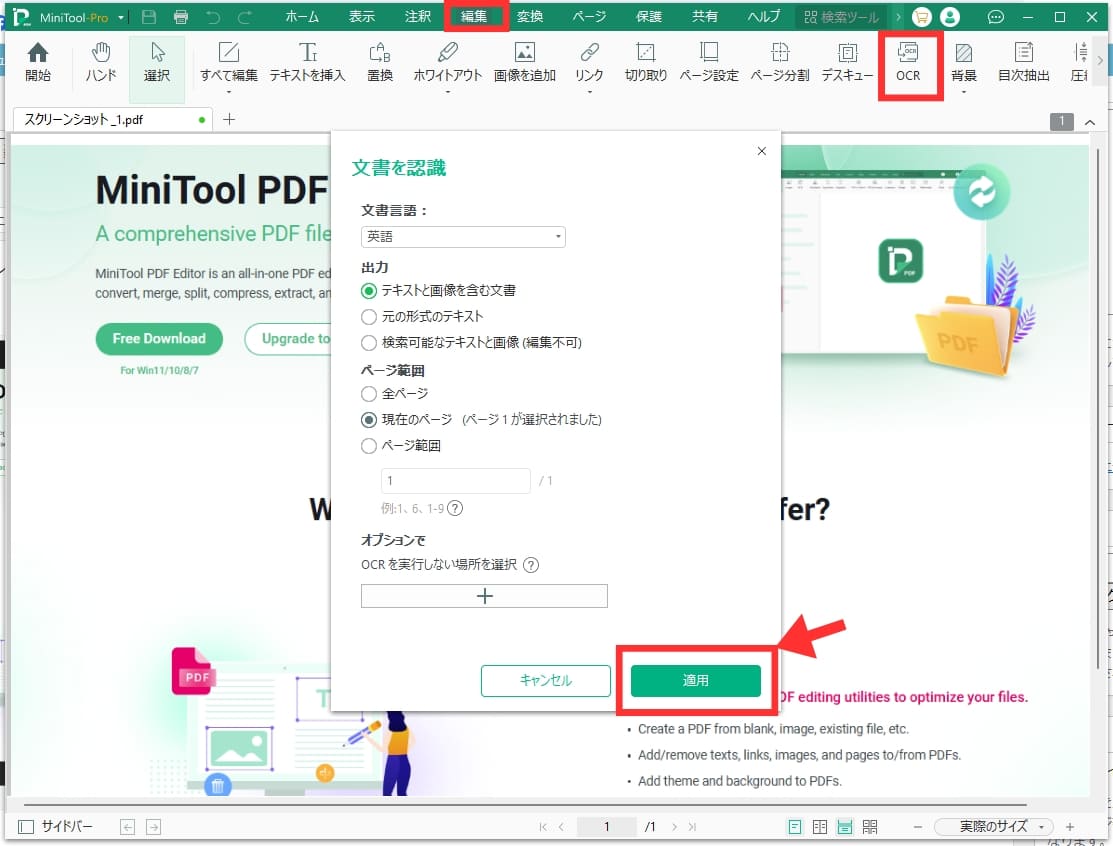Open the 表示 tab
This screenshot has width=1113, height=846.
pyautogui.click(x=361, y=16)
